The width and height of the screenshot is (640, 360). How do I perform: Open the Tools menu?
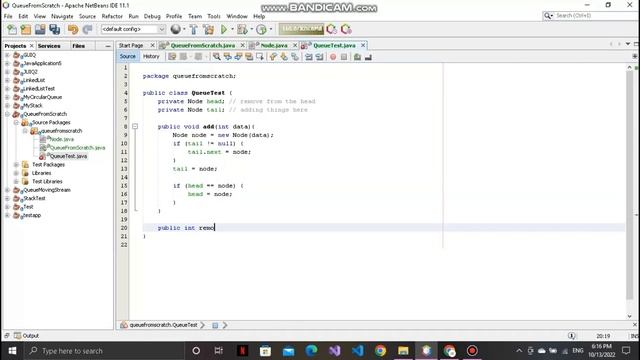point(213,16)
